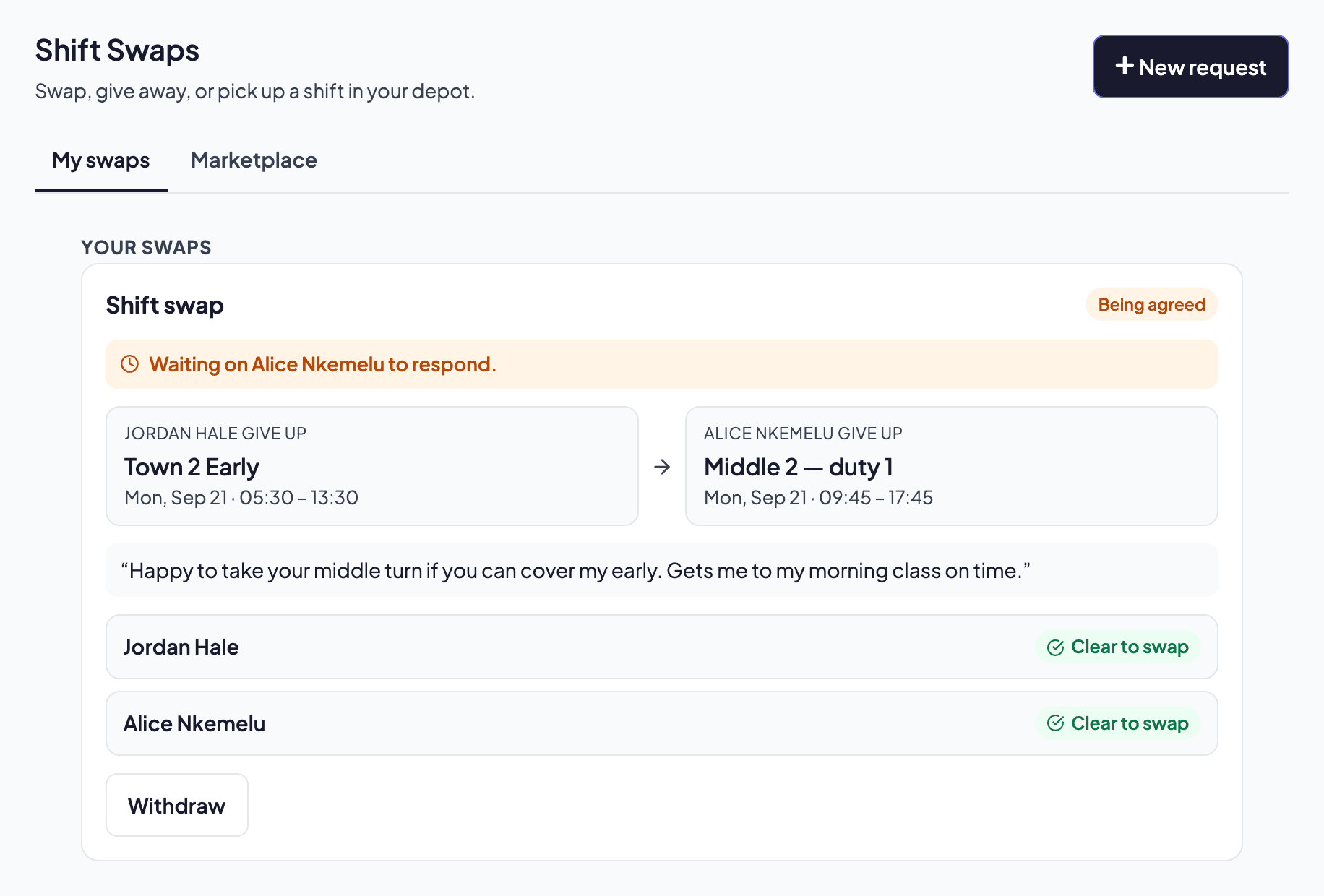
Task: Click ALICE NKEMELU GIVE UP label
Action: (803, 433)
